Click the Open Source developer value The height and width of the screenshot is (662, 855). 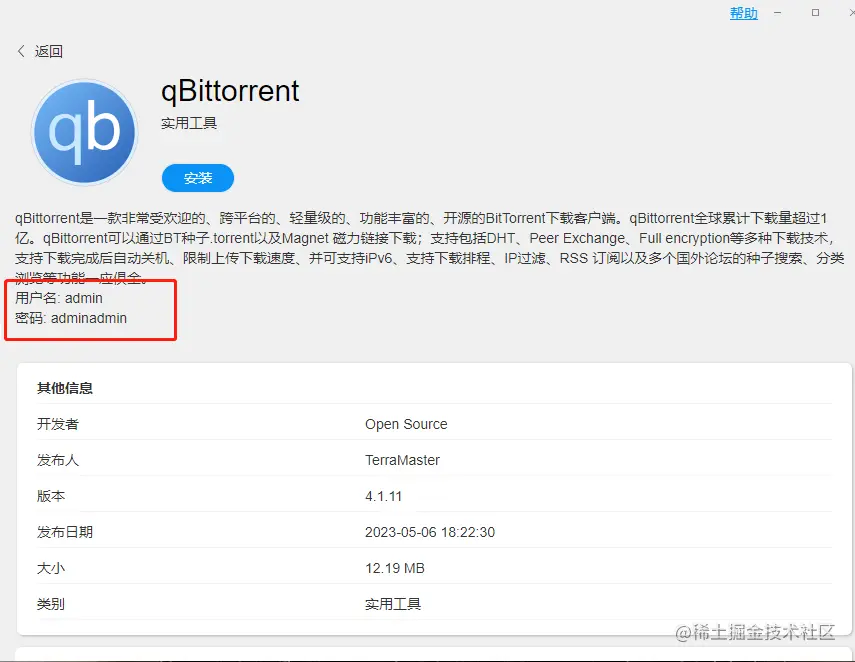pyautogui.click(x=406, y=424)
